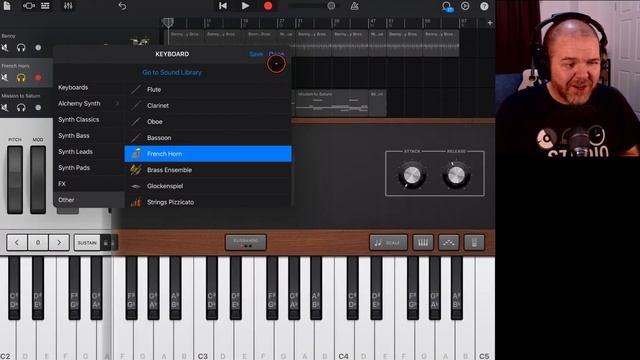Select Other category
The width and height of the screenshot is (640, 360).
pyautogui.click(x=89, y=200)
